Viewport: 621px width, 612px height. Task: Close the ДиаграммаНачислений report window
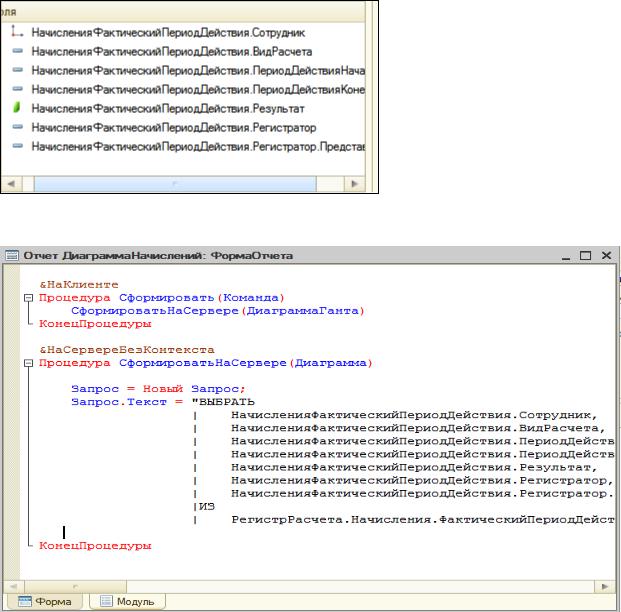(x=606, y=255)
